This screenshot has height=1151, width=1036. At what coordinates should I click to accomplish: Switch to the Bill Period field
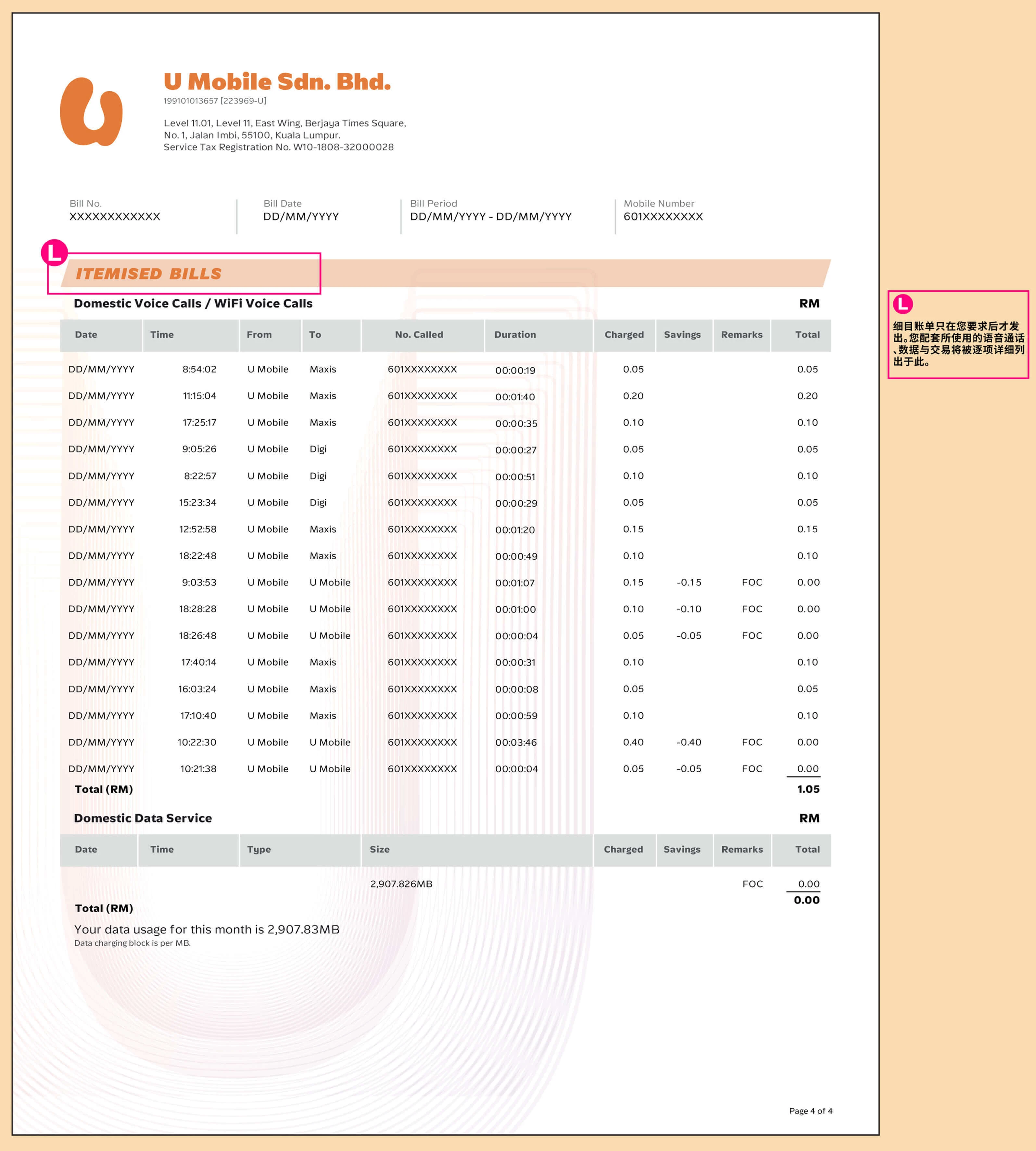click(491, 216)
